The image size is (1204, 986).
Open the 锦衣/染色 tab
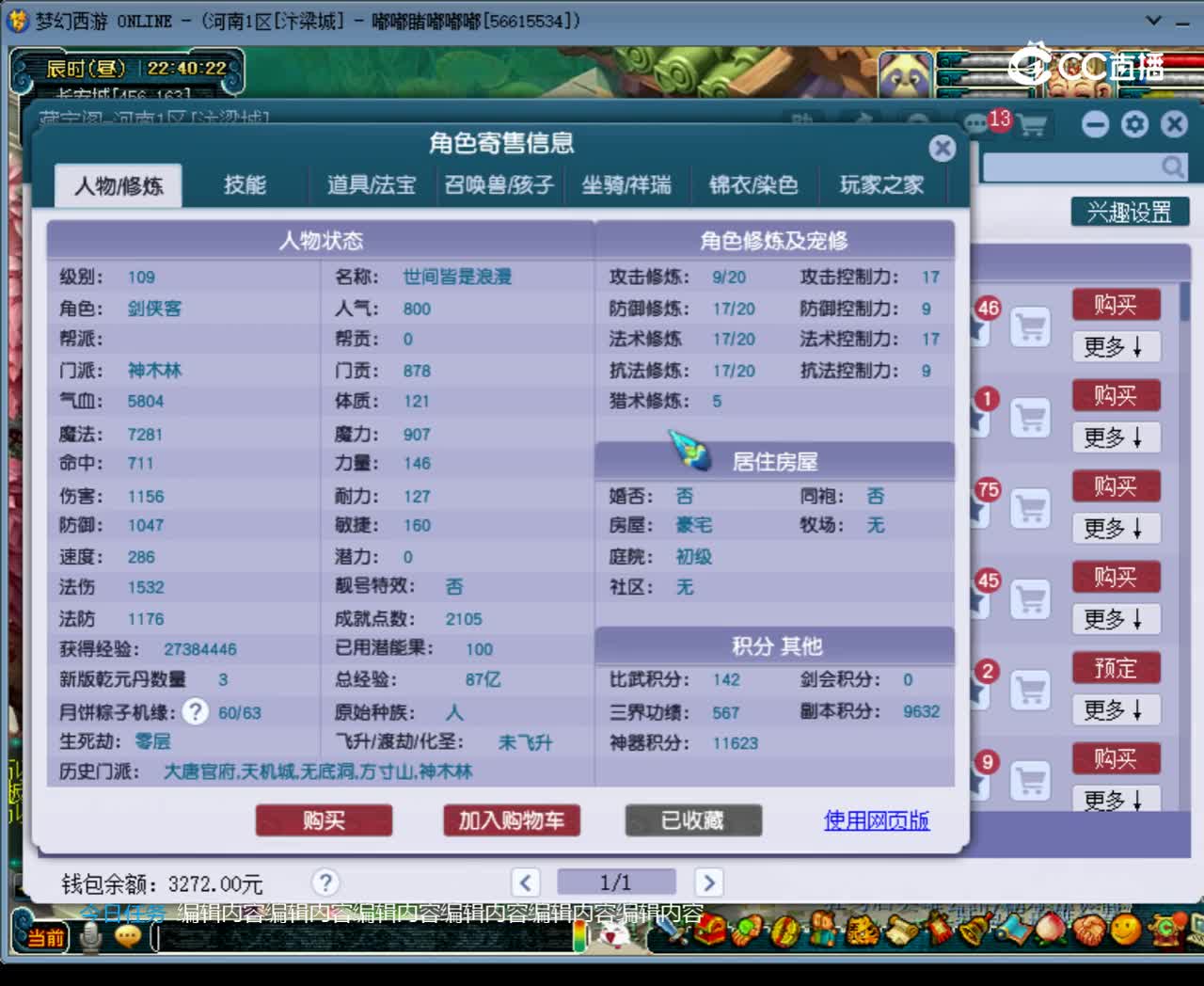pyautogui.click(x=753, y=185)
